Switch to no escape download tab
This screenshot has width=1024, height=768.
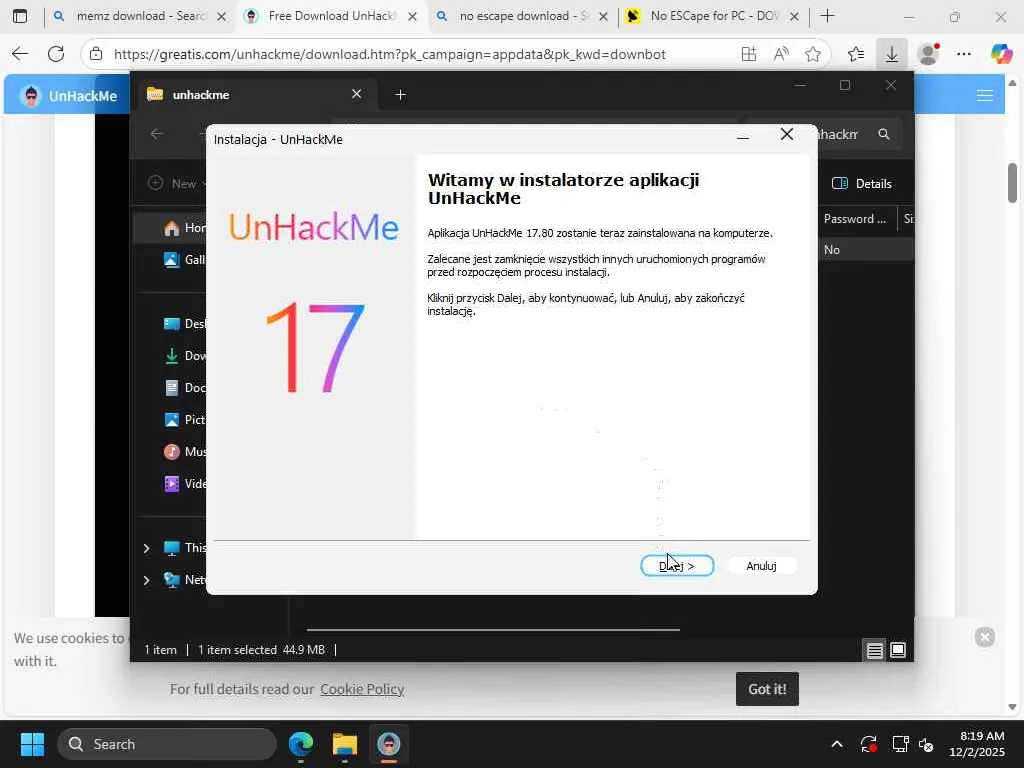(x=523, y=16)
